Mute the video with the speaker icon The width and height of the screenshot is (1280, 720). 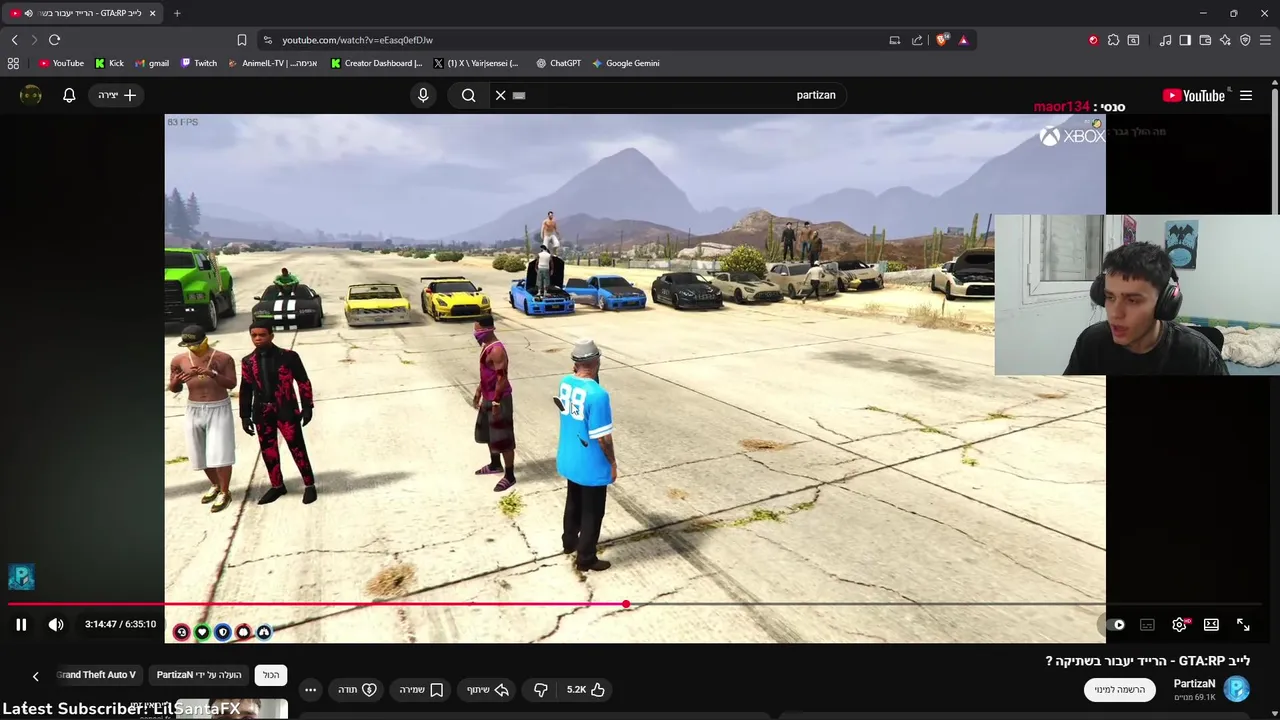click(56, 625)
